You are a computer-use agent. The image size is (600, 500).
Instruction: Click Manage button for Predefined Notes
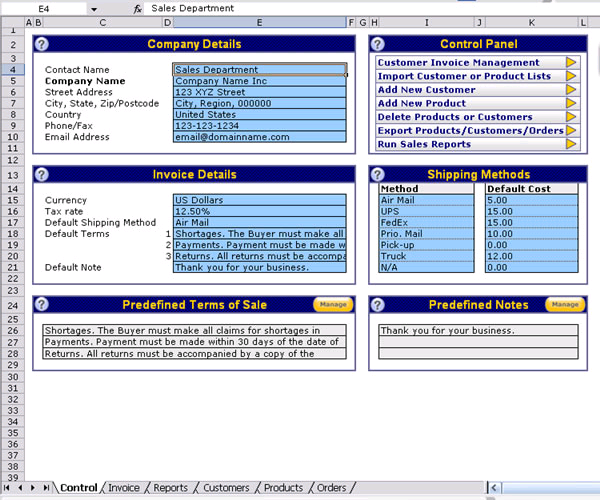(x=565, y=304)
